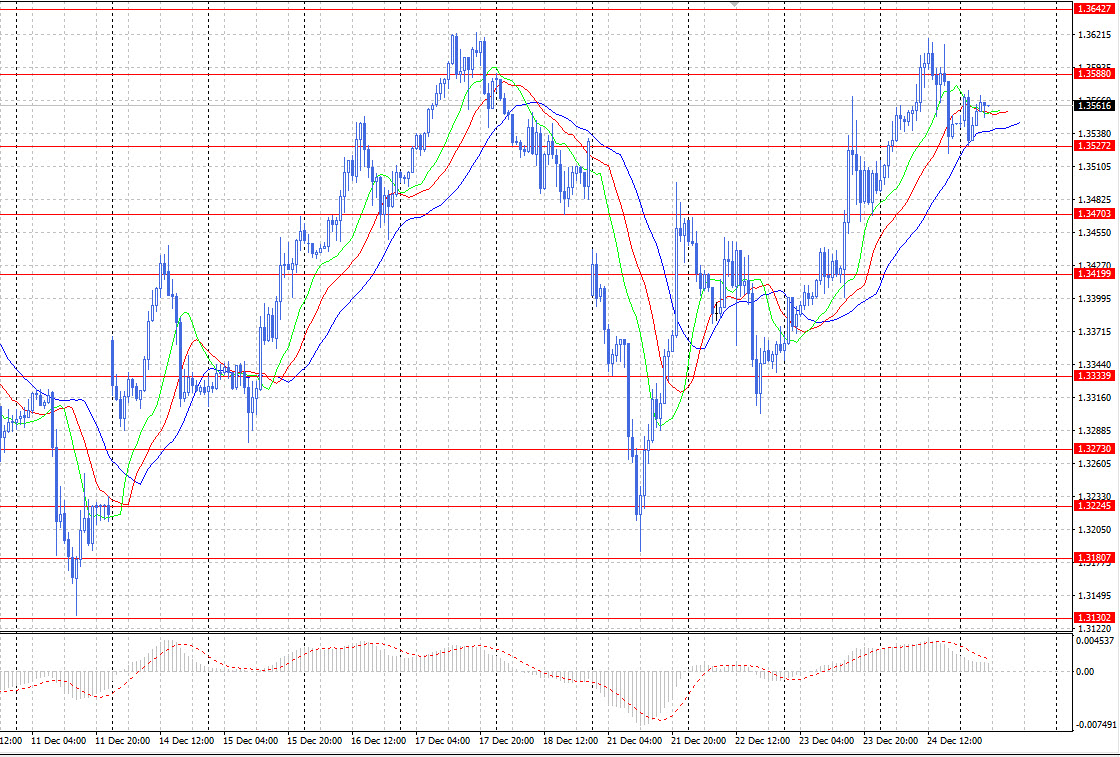Click the 1.35380 price scale value
Screen dimensions: 1120x757
(1094, 134)
